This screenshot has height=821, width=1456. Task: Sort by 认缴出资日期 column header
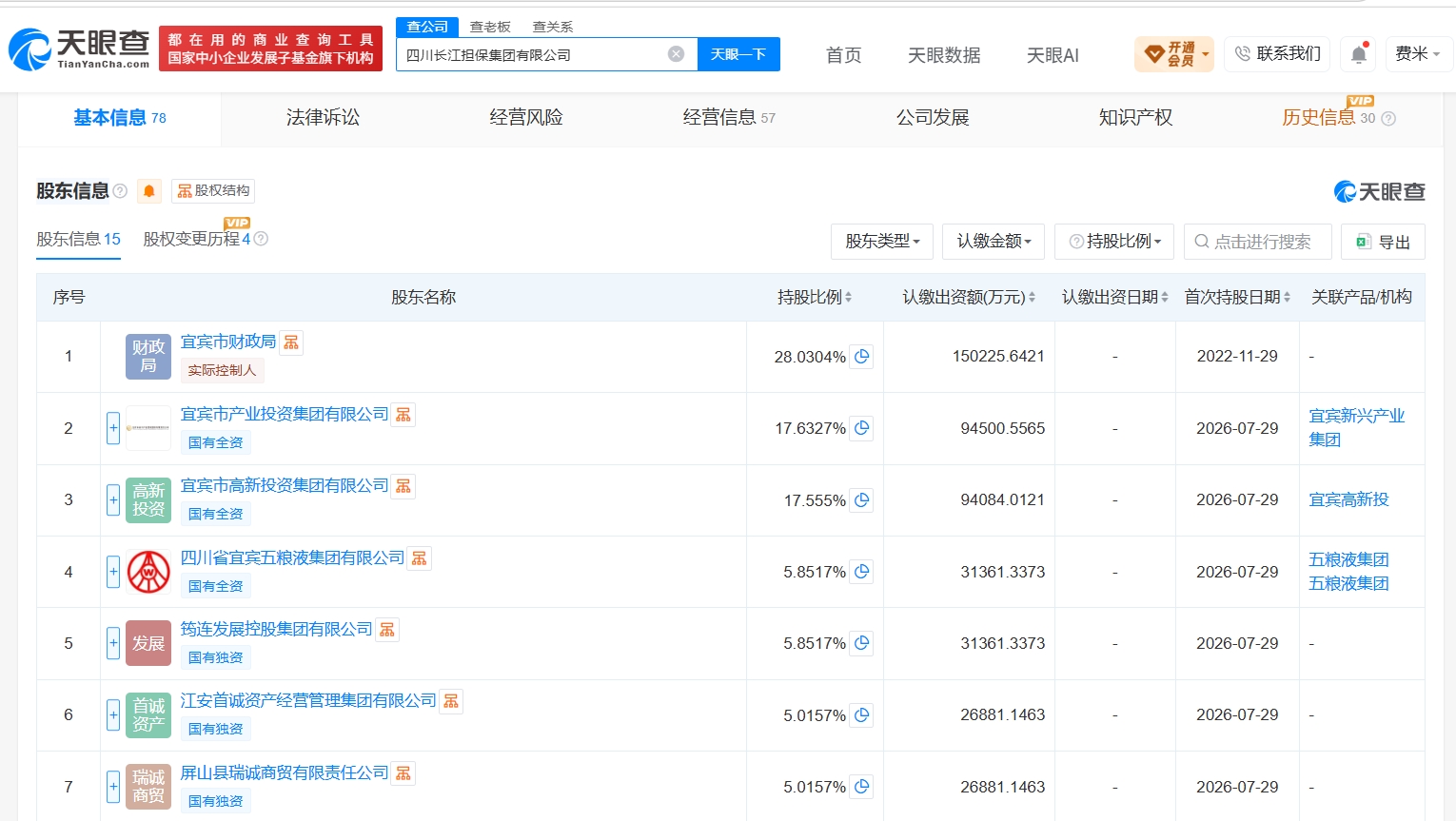[x=1114, y=298]
